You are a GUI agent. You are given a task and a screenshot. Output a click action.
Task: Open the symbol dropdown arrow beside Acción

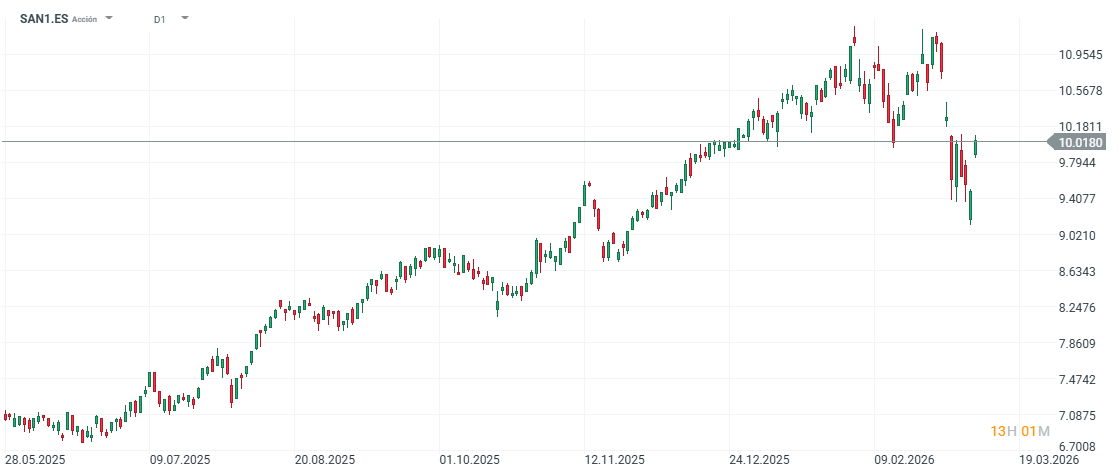[109, 19]
